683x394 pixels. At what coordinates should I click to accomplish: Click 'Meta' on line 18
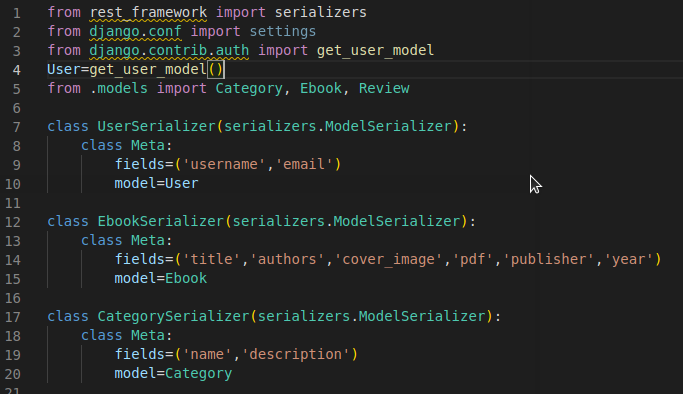point(148,335)
